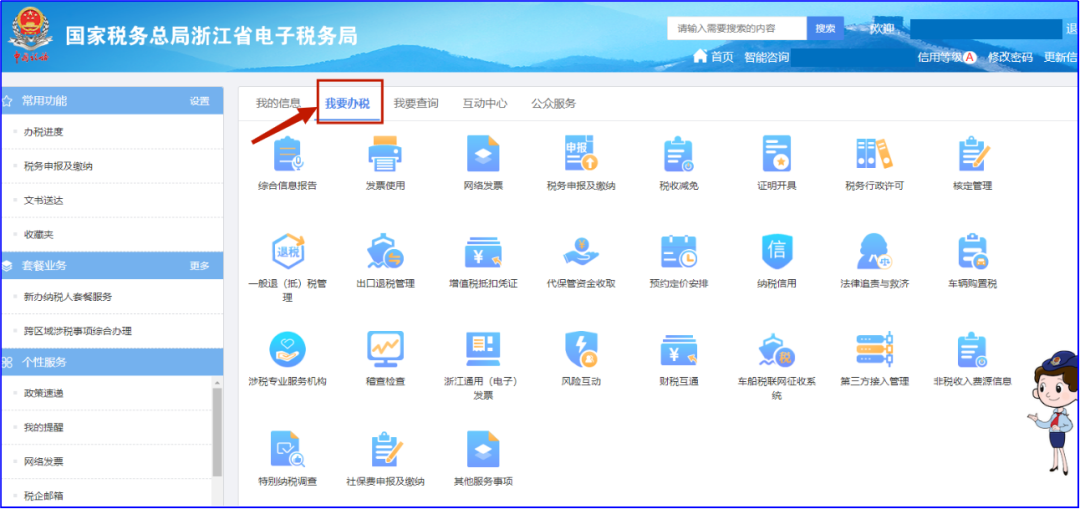Open the 涉税专业服务机构 icon
Screen dimensions: 1080x509
click(288, 350)
